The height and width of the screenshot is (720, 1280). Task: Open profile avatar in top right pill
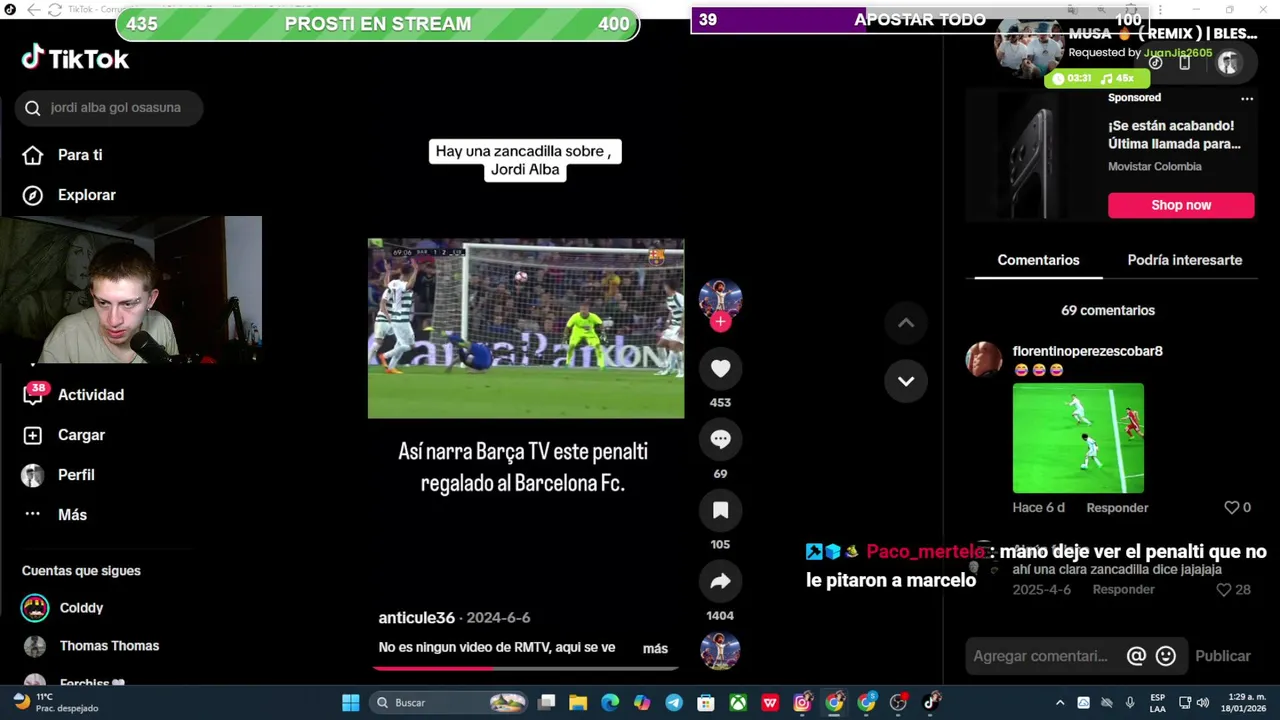(1228, 62)
